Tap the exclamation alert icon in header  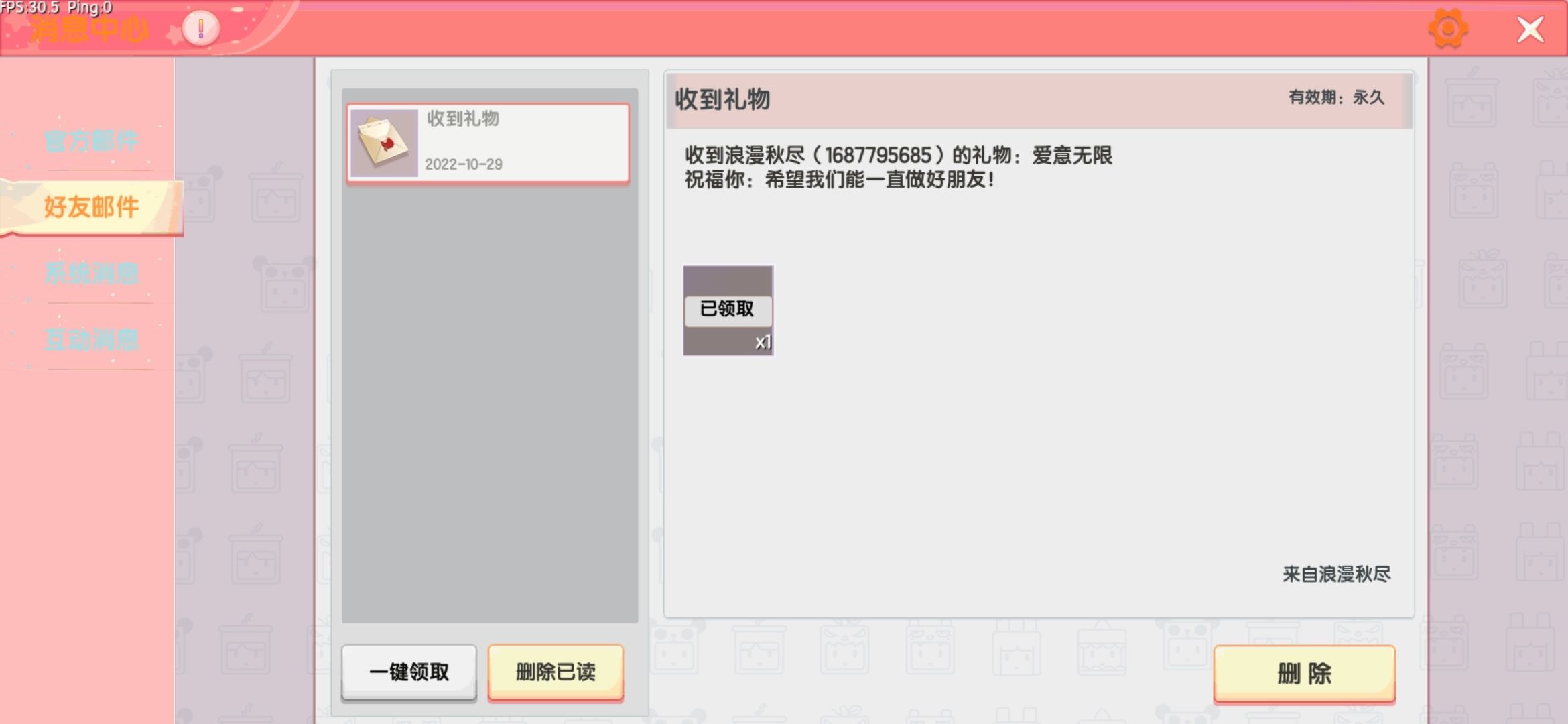tap(200, 29)
